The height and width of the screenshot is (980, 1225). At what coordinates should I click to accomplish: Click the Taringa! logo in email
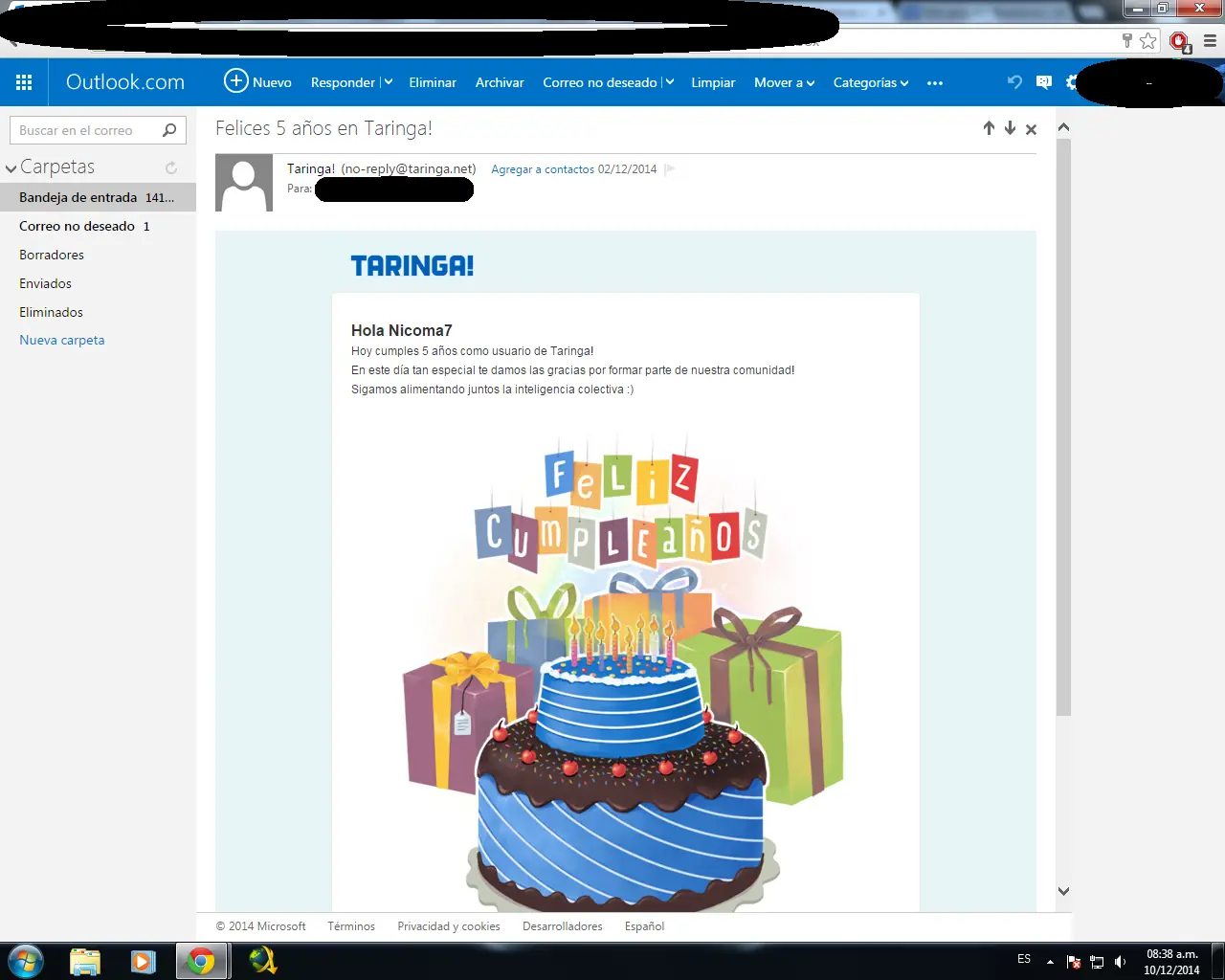[x=412, y=266]
